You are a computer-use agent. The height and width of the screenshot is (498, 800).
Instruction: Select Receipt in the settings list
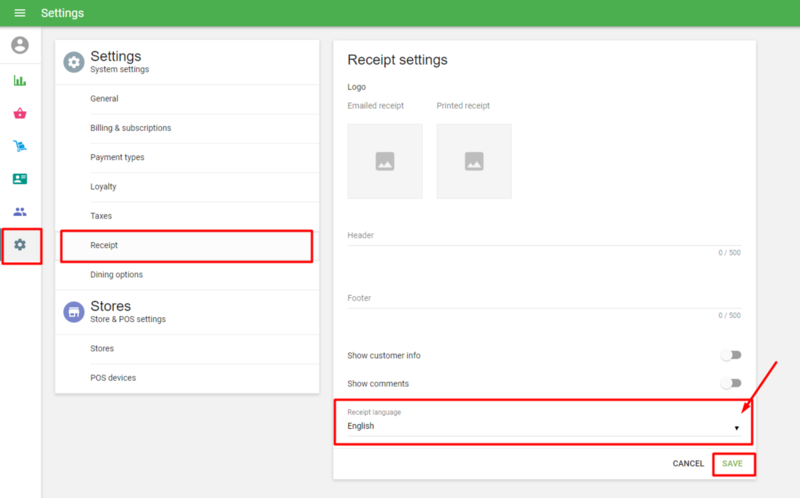(186, 245)
